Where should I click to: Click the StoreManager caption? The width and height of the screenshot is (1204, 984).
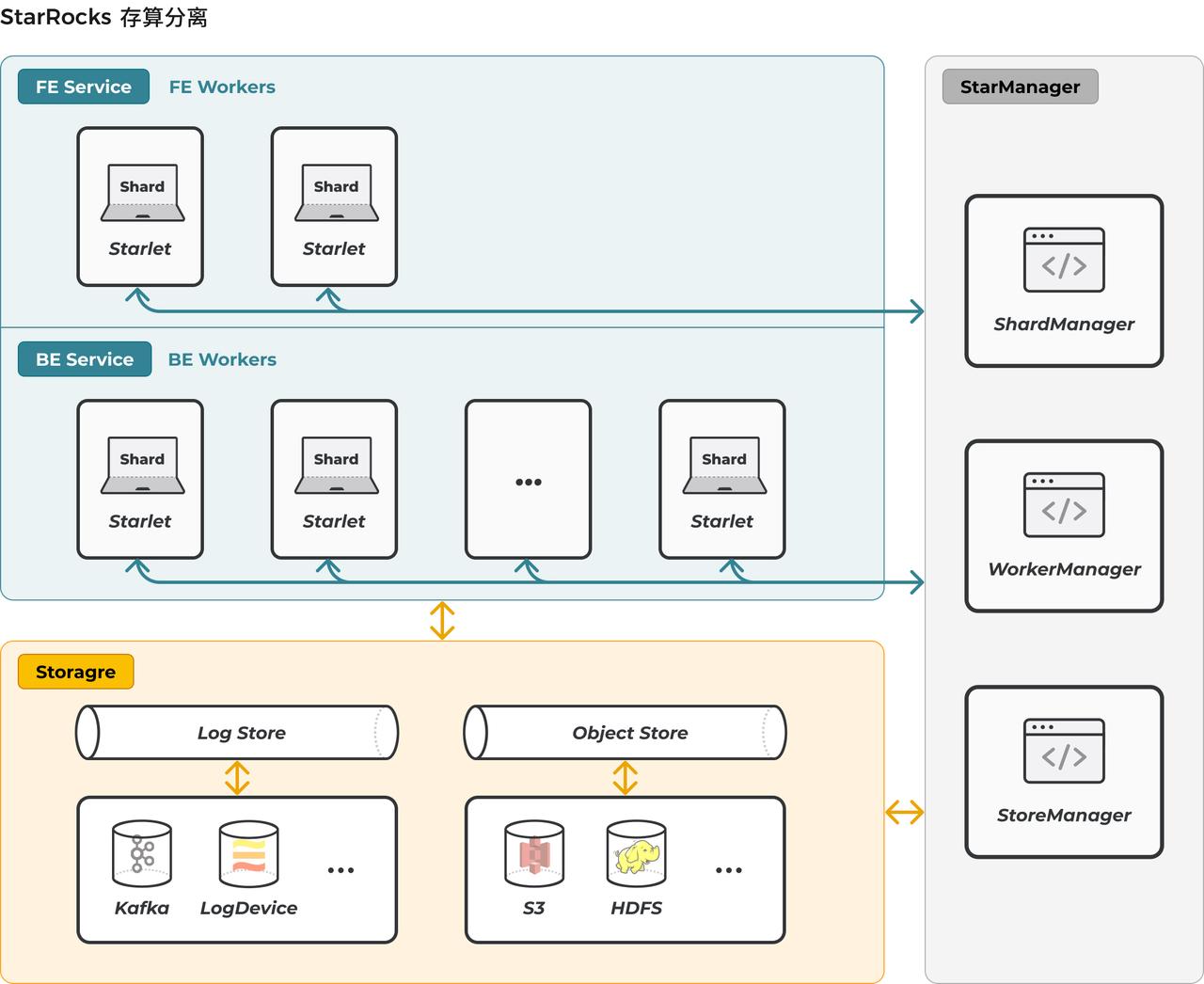(1064, 816)
